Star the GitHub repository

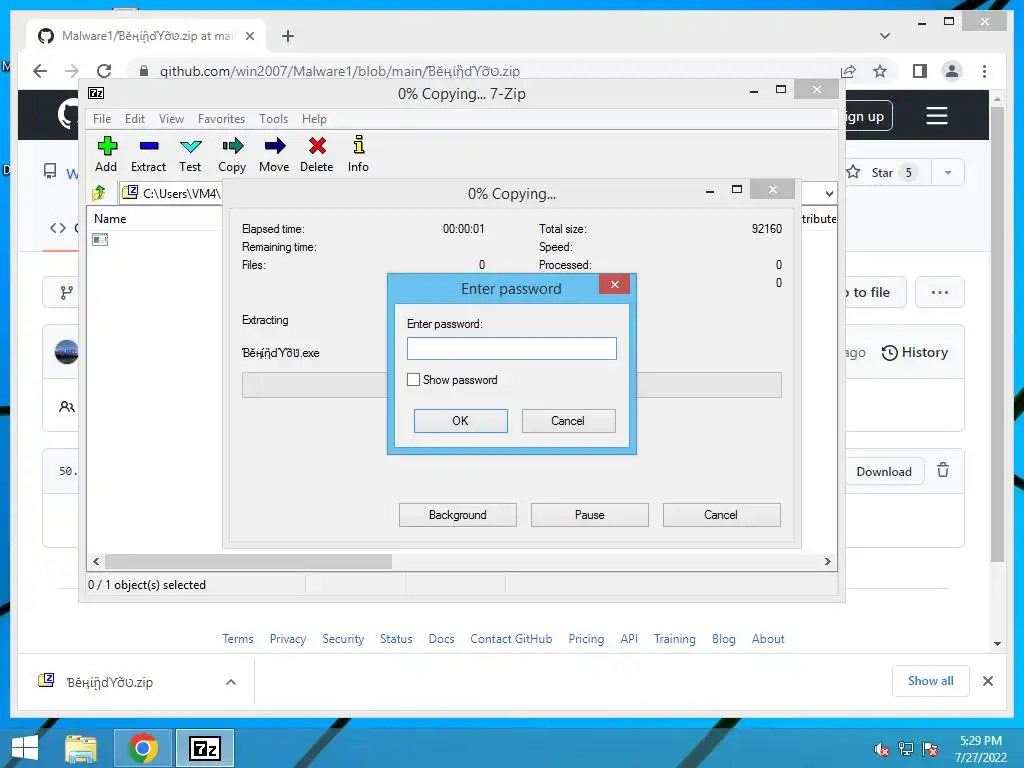(x=882, y=172)
